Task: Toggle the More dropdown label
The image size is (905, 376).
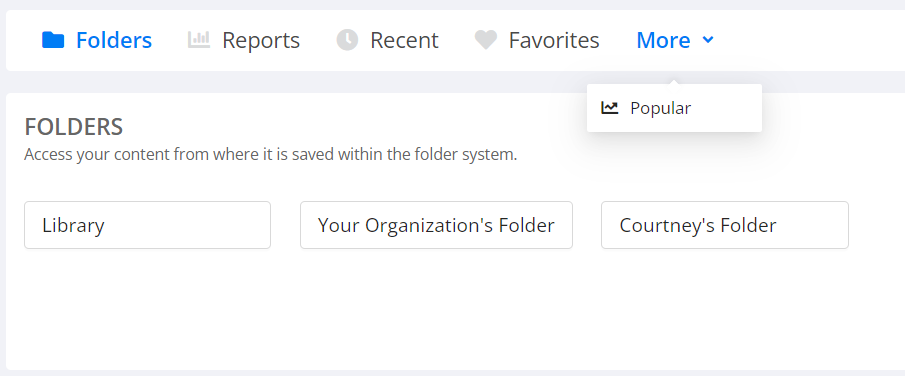Action: [663, 40]
